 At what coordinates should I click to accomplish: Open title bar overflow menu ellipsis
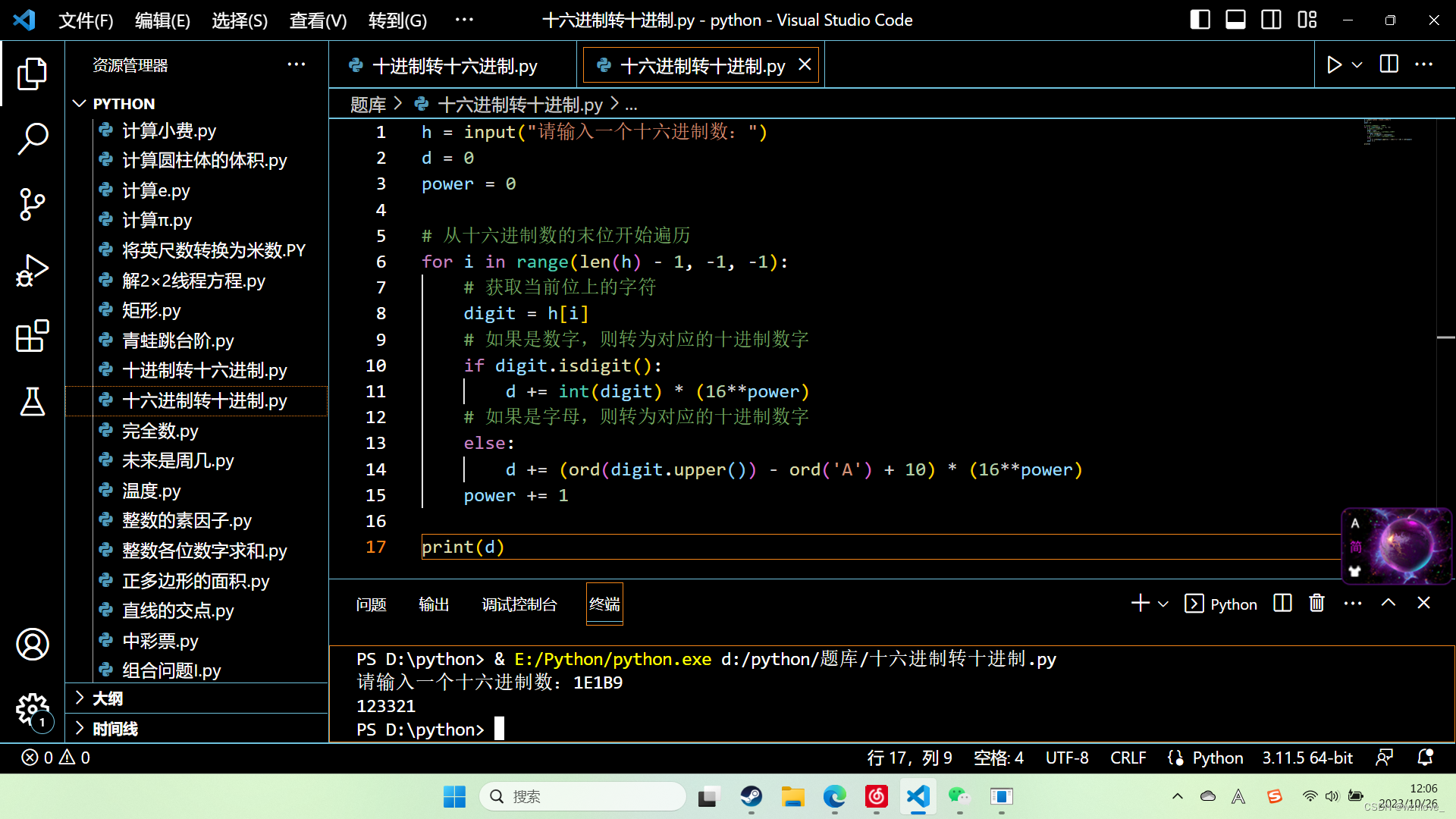(464, 20)
